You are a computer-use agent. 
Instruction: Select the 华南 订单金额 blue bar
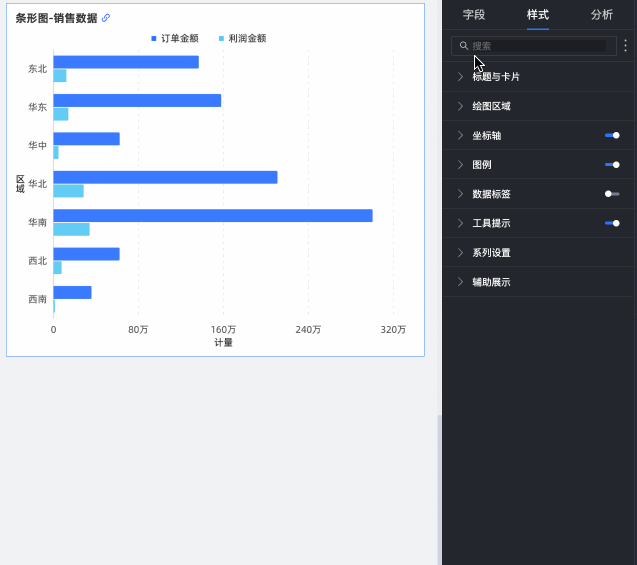pos(212,216)
